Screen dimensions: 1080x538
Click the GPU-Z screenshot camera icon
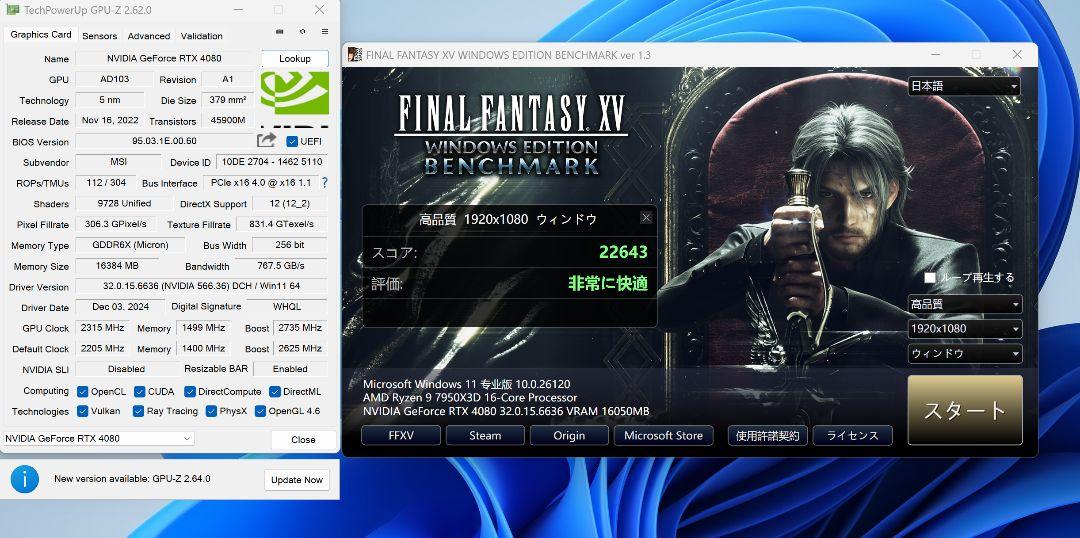[x=279, y=32]
